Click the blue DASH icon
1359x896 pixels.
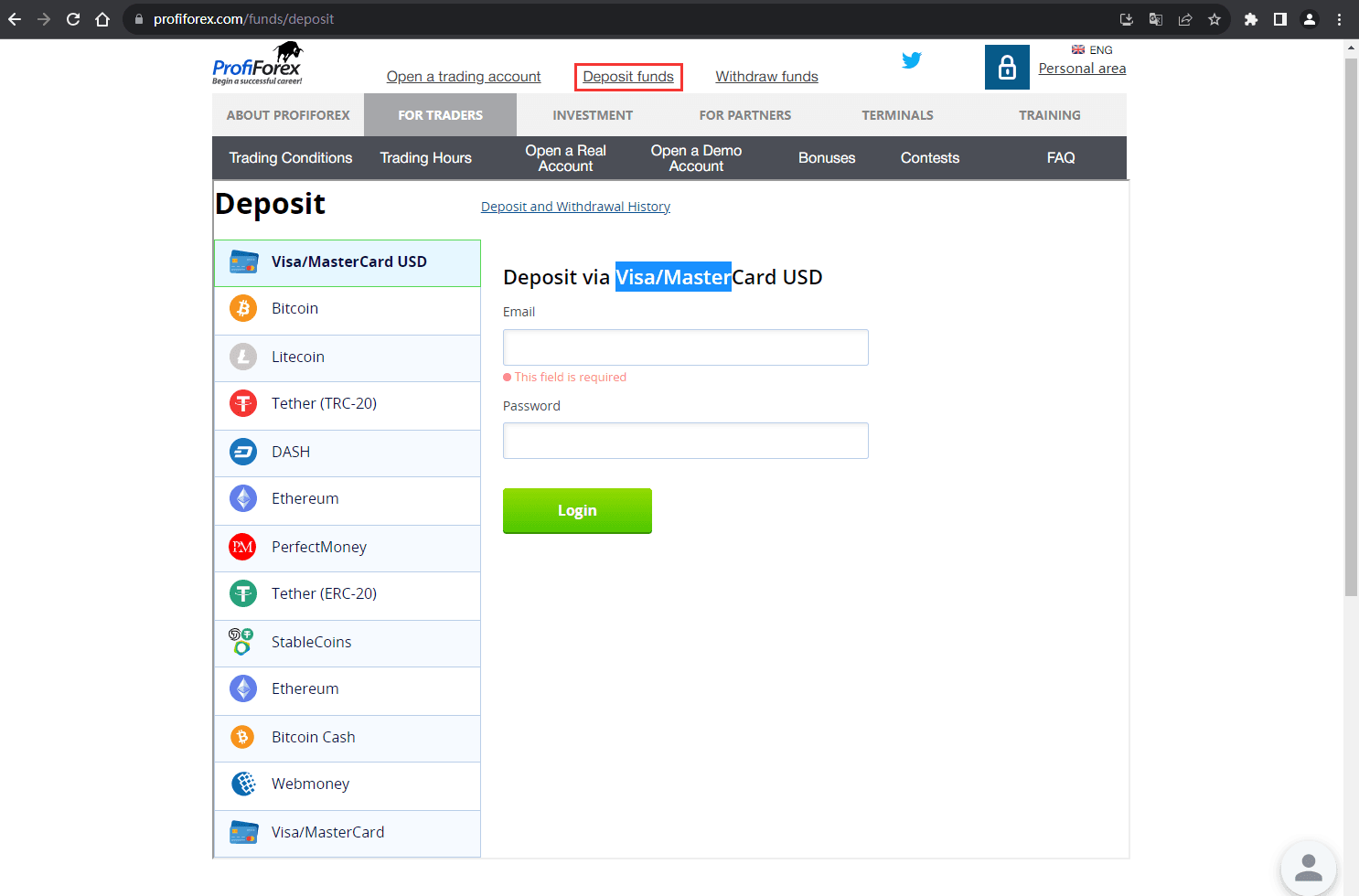point(243,452)
